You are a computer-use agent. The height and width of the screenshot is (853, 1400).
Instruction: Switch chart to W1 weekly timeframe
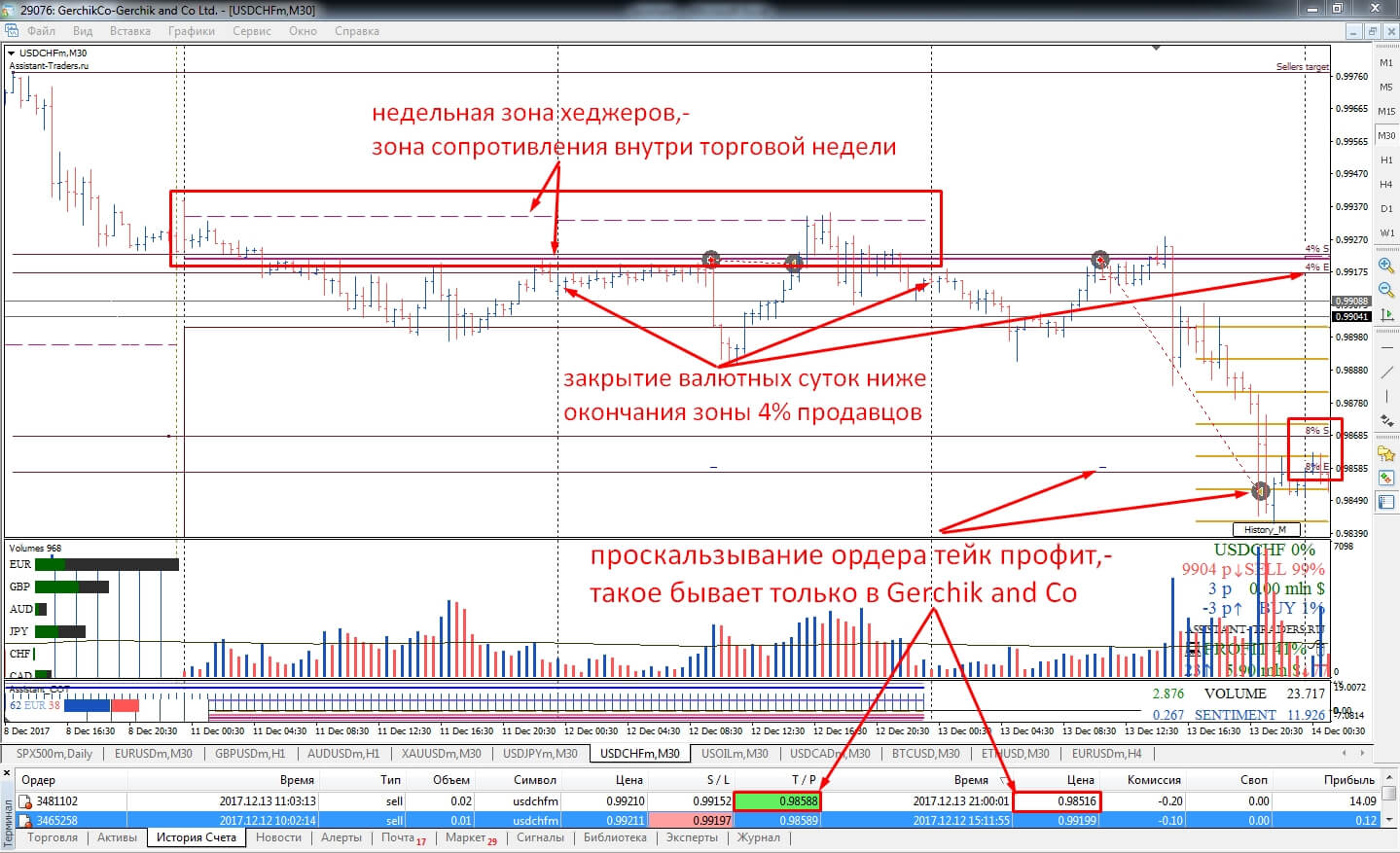[x=1386, y=232]
